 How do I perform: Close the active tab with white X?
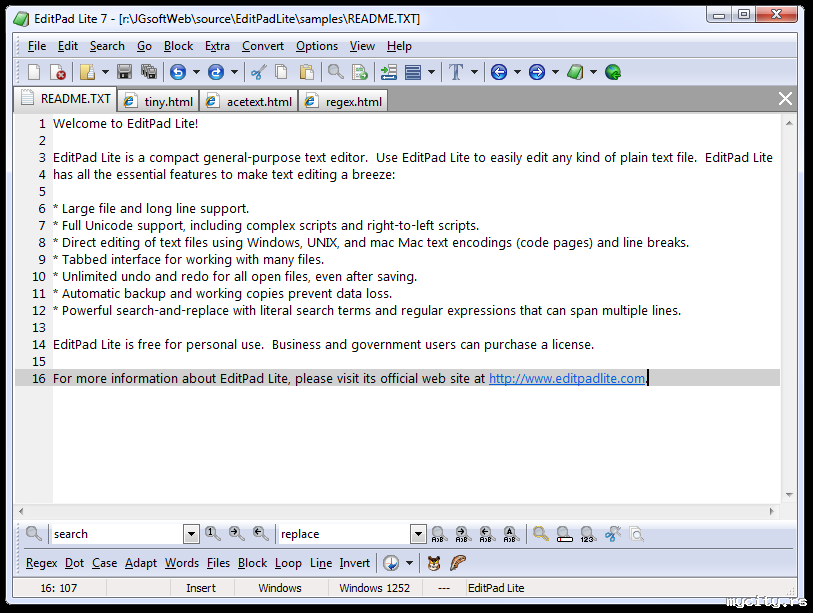coord(785,99)
